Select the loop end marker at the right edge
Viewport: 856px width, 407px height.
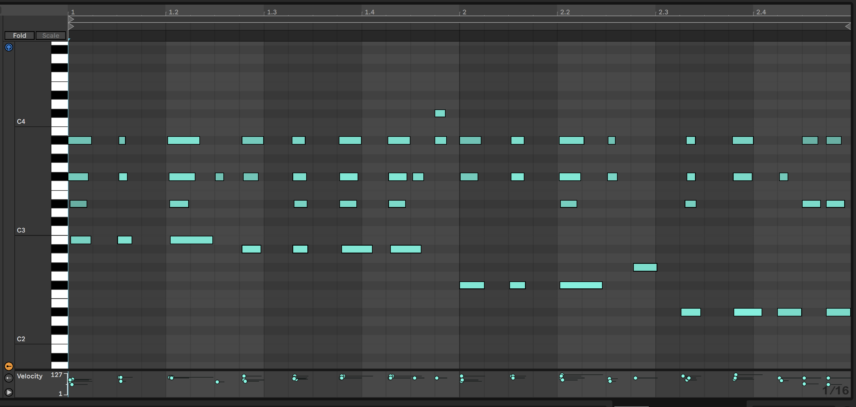point(848,26)
